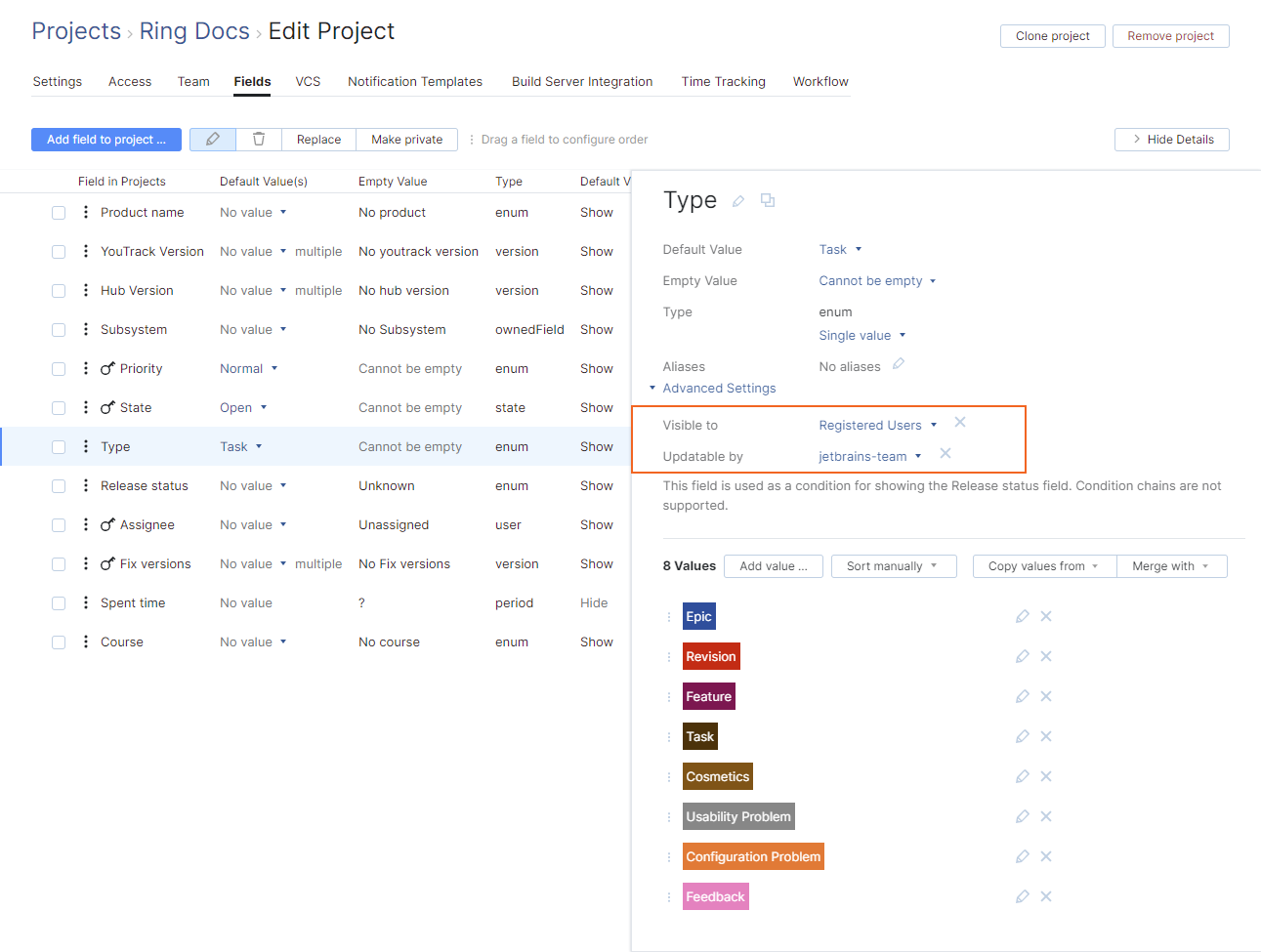Click the drag handle beside the Feedback value
Viewport: 1261px width, 952px height.
coord(667,895)
